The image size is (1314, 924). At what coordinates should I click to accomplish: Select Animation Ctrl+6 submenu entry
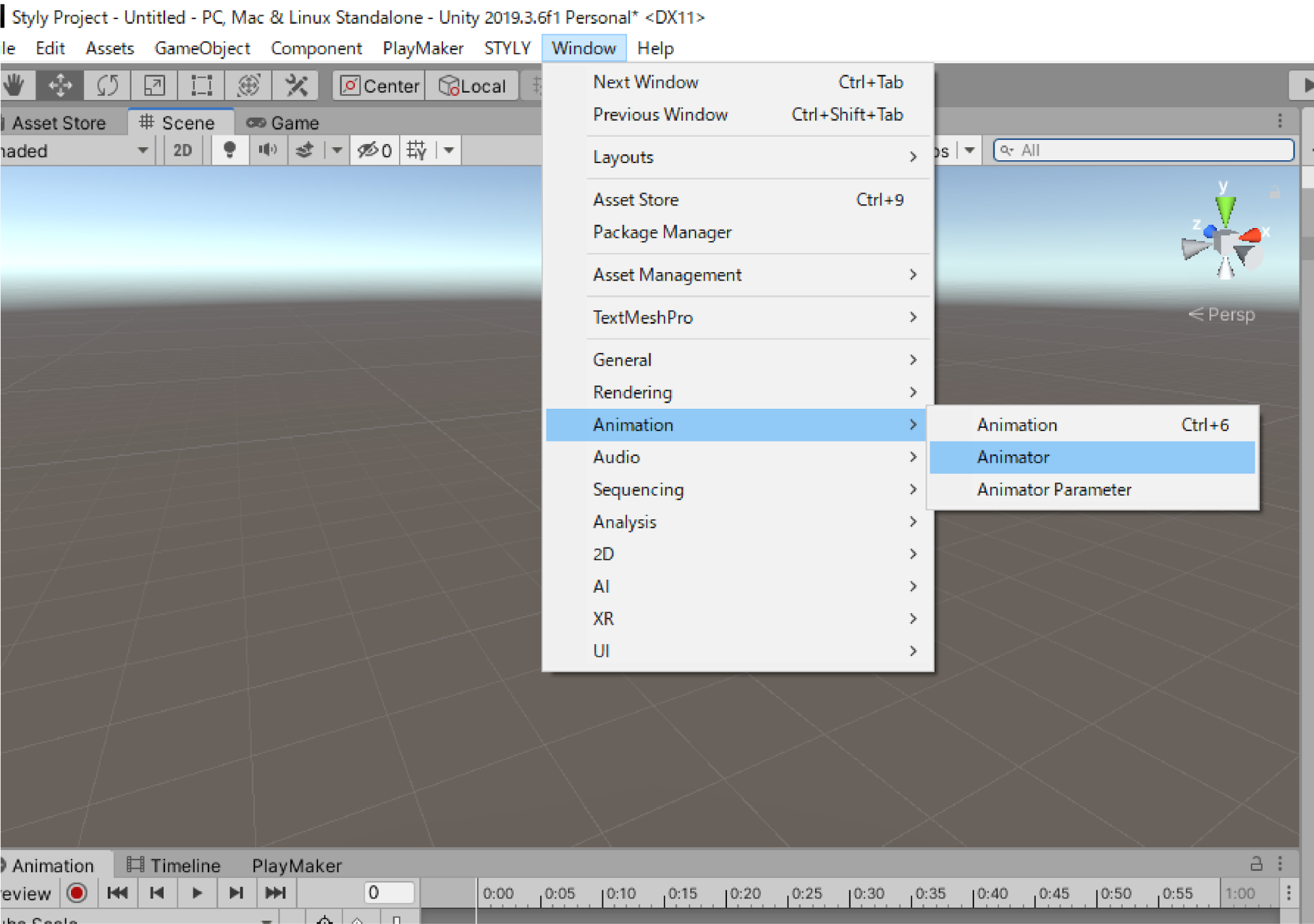click(x=1092, y=425)
